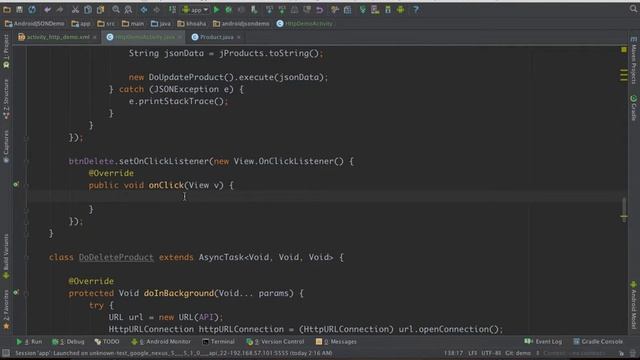Click the editor vertical scrollbar thumb
This screenshot has width=640, height=360.
tap(624, 210)
